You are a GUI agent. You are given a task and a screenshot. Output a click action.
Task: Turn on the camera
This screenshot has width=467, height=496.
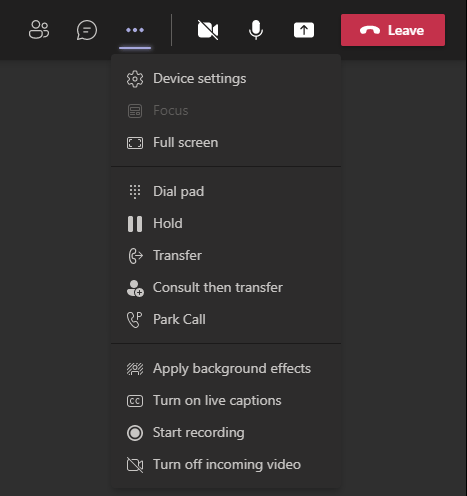point(208,30)
